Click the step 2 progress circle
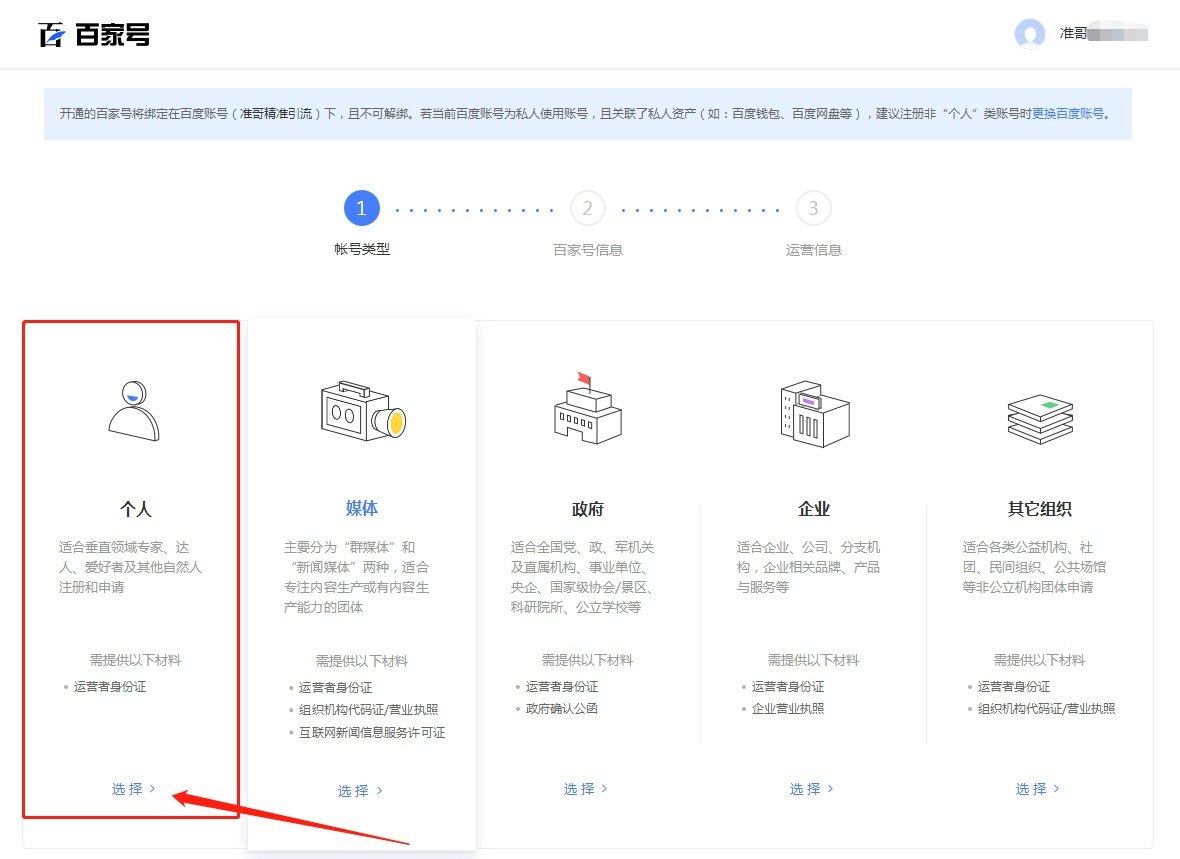Image resolution: width=1180 pixels, height=859 pixels. (587, 208)
